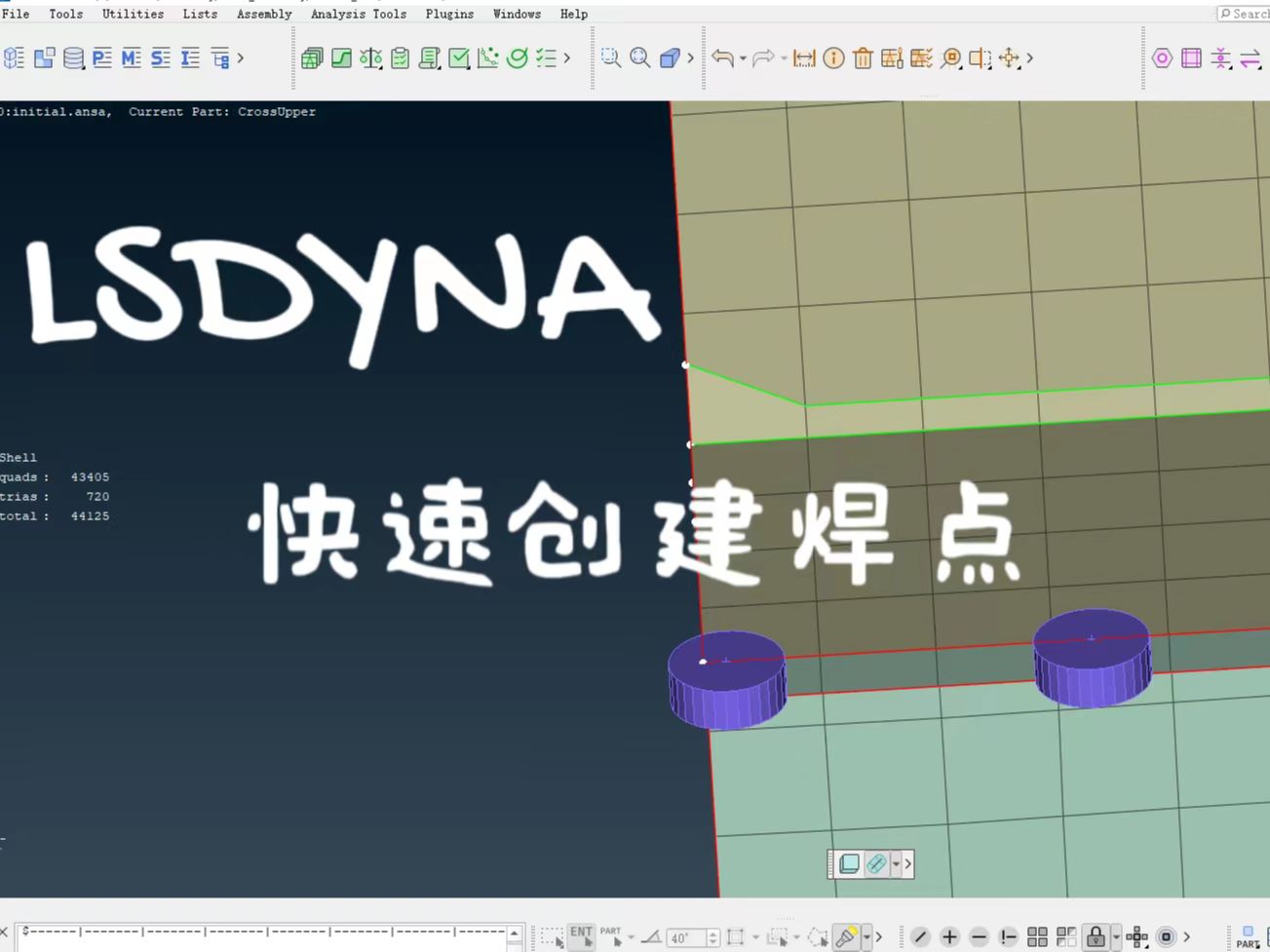Open the Windows menu
The image size is (1270, 952).
517,14
